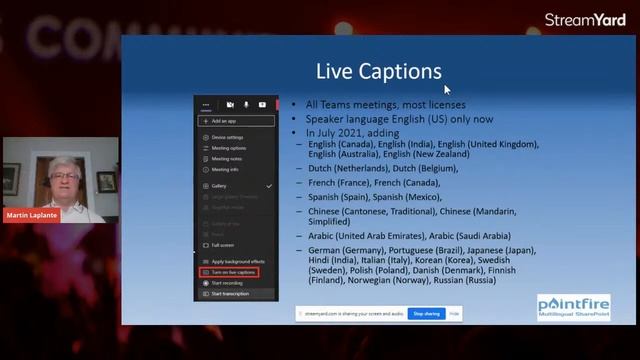Pick the dimmed Together mode option
The image size is (640, 360).
click(236, 207)
